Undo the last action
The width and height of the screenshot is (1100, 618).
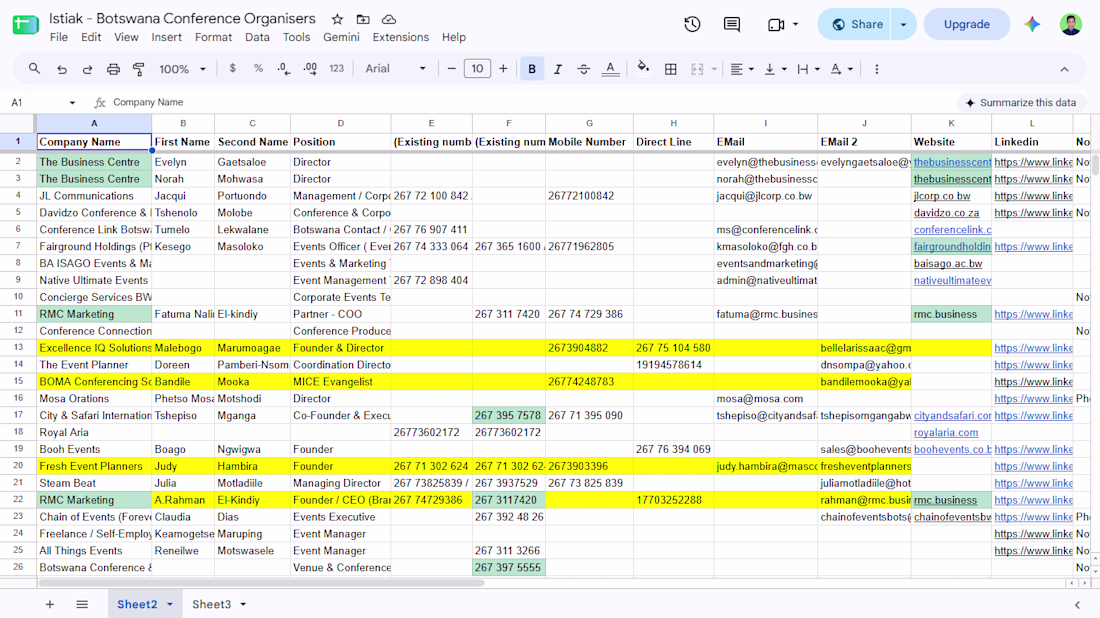pos(62,69)
